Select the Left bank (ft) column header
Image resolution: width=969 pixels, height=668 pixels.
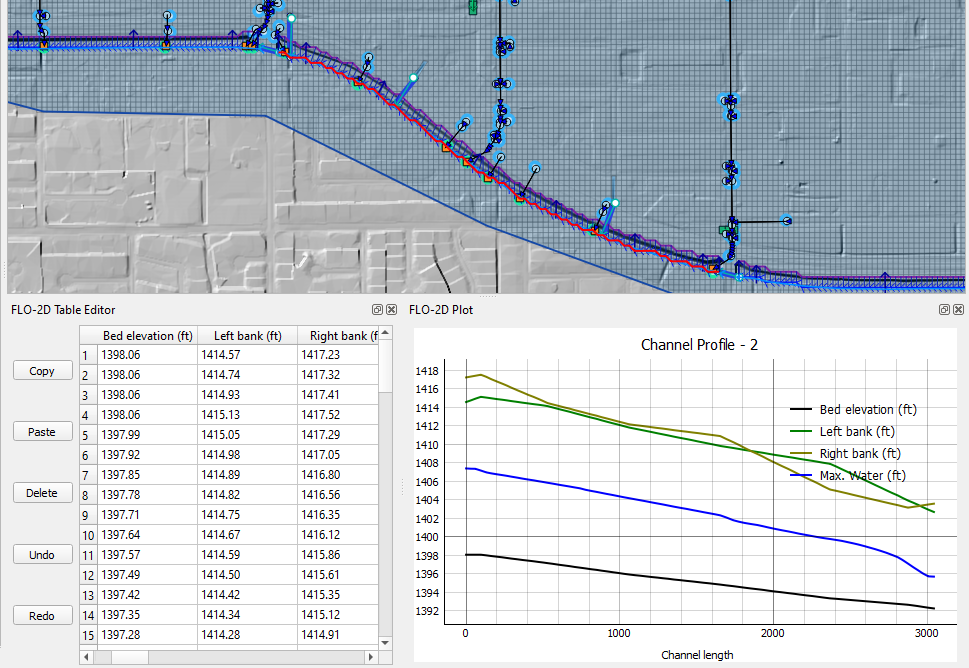[x=247, y=336]
